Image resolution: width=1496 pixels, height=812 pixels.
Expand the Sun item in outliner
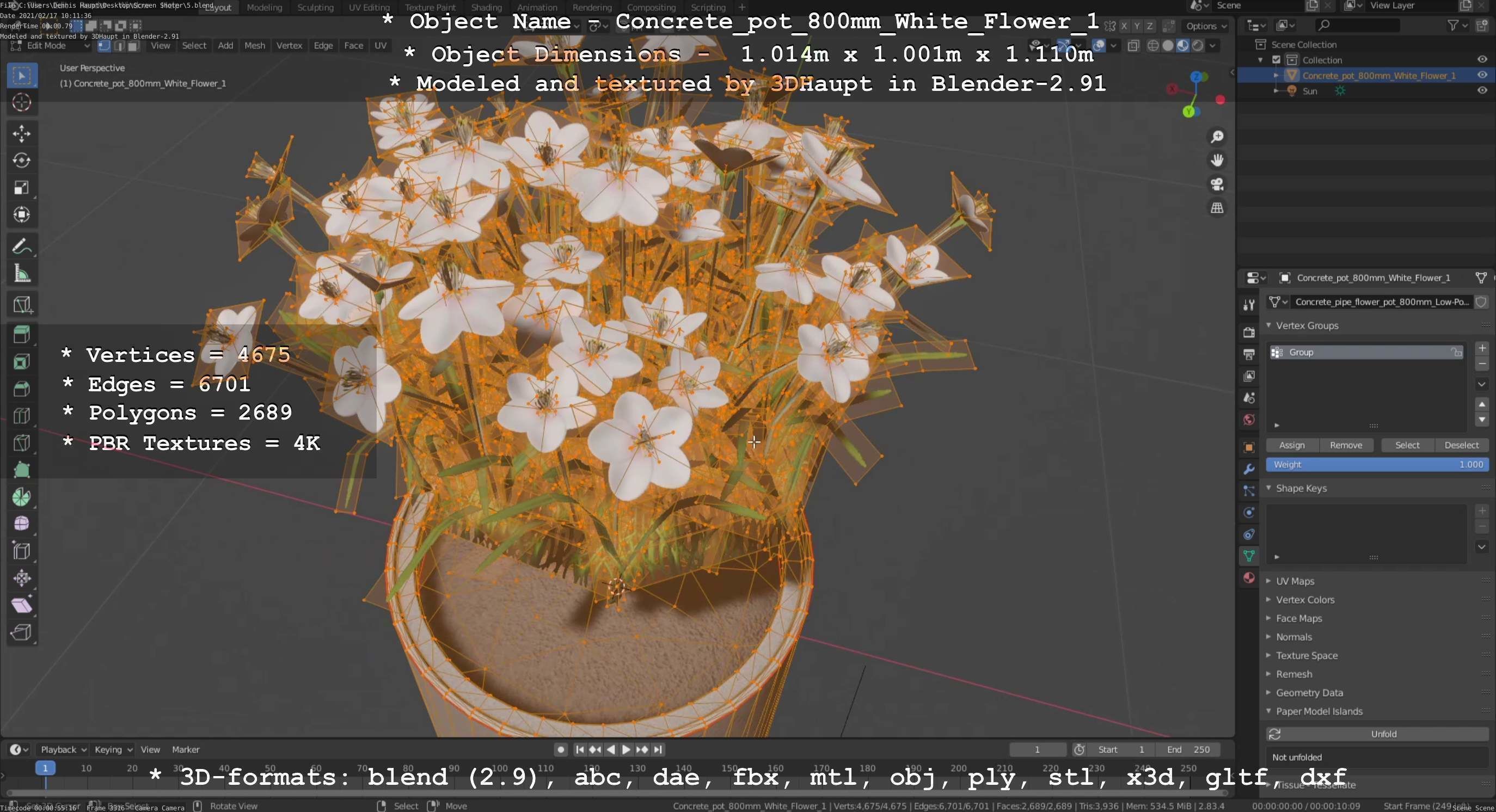tap(1276, 91)
